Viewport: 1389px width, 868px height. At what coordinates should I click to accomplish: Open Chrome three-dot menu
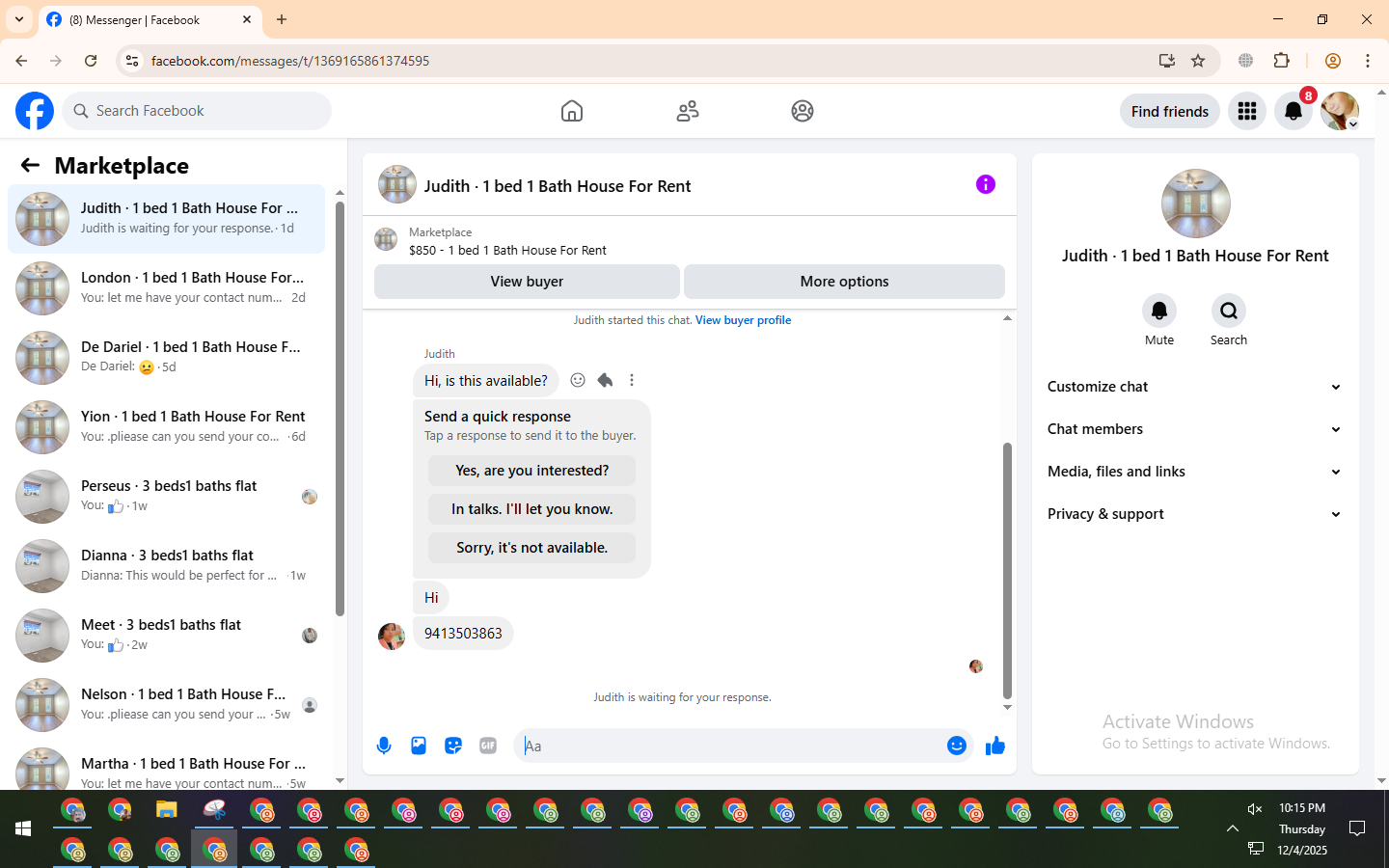pyautogui.click(x=1368, y=61)
